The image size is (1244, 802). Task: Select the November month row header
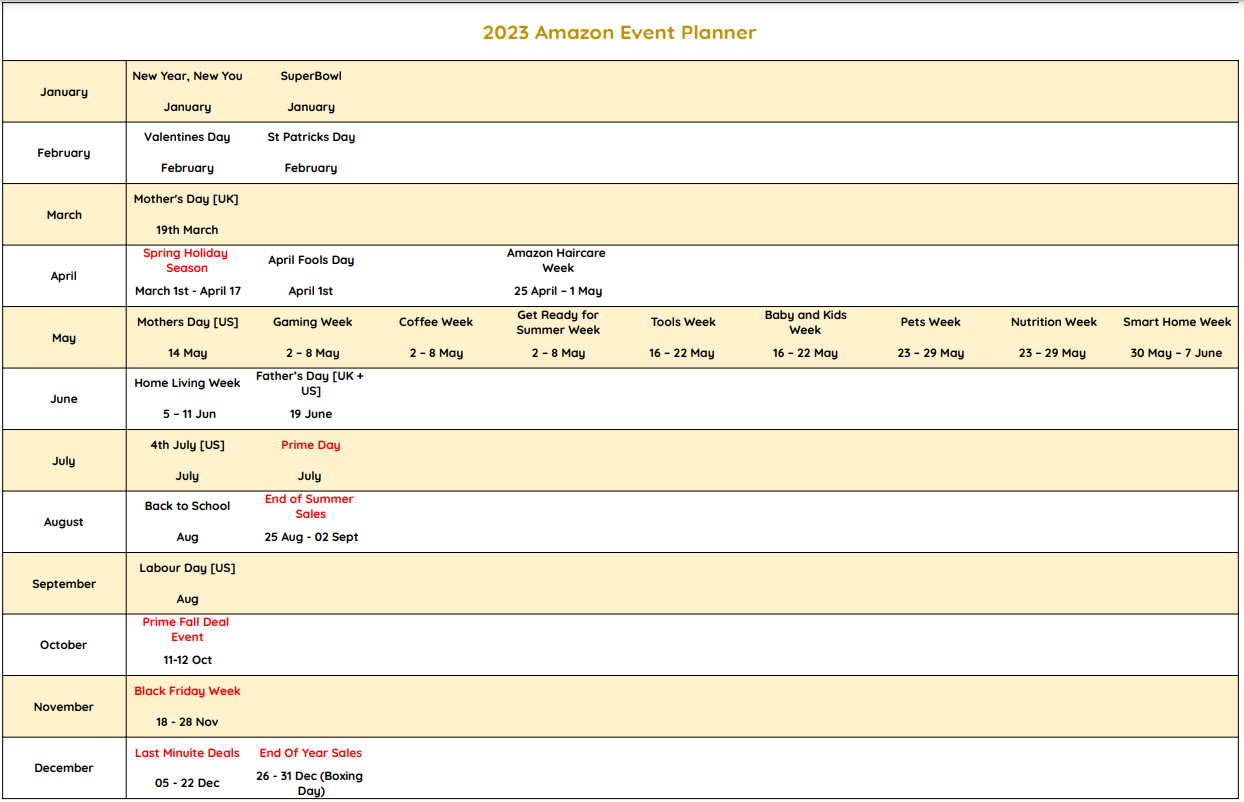(64, 707)
